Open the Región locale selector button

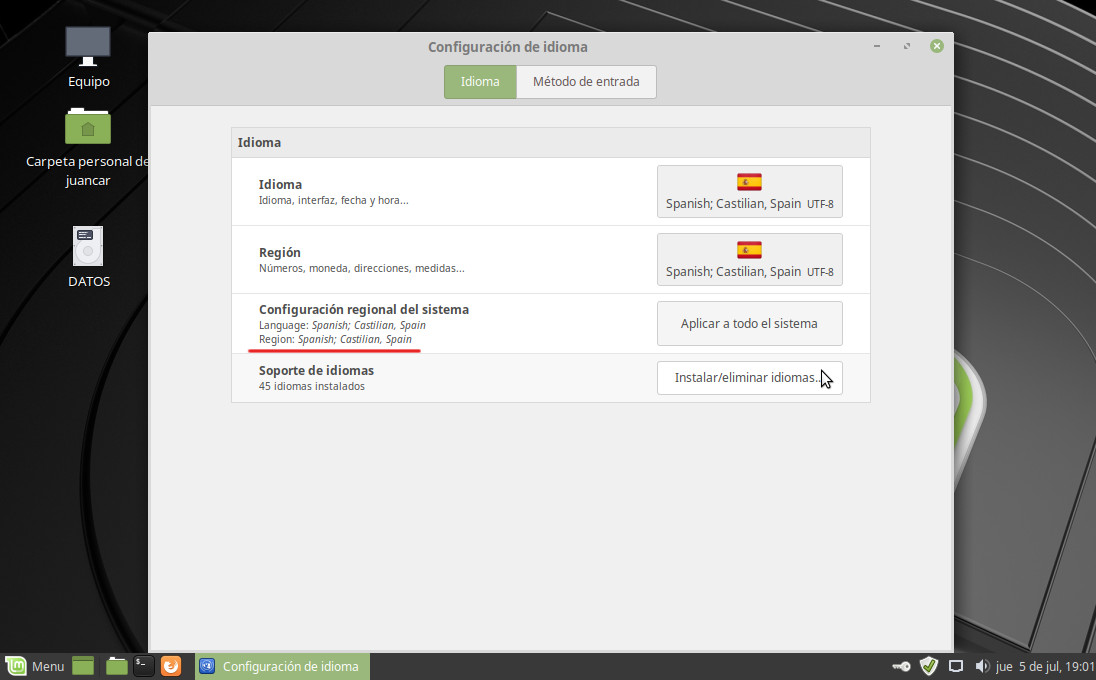click(749, 259)
